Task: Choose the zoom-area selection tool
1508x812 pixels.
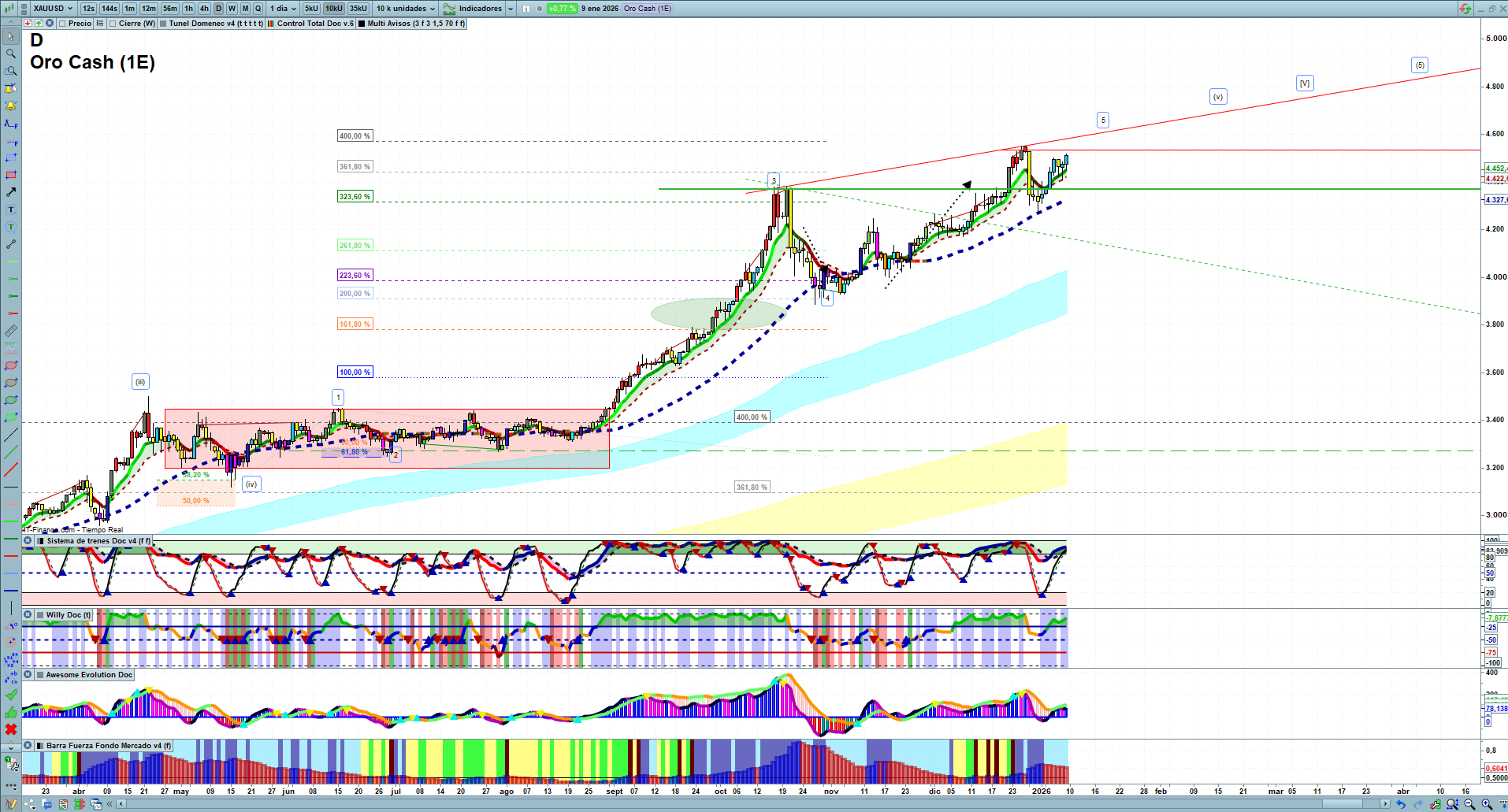Action: 11,71
